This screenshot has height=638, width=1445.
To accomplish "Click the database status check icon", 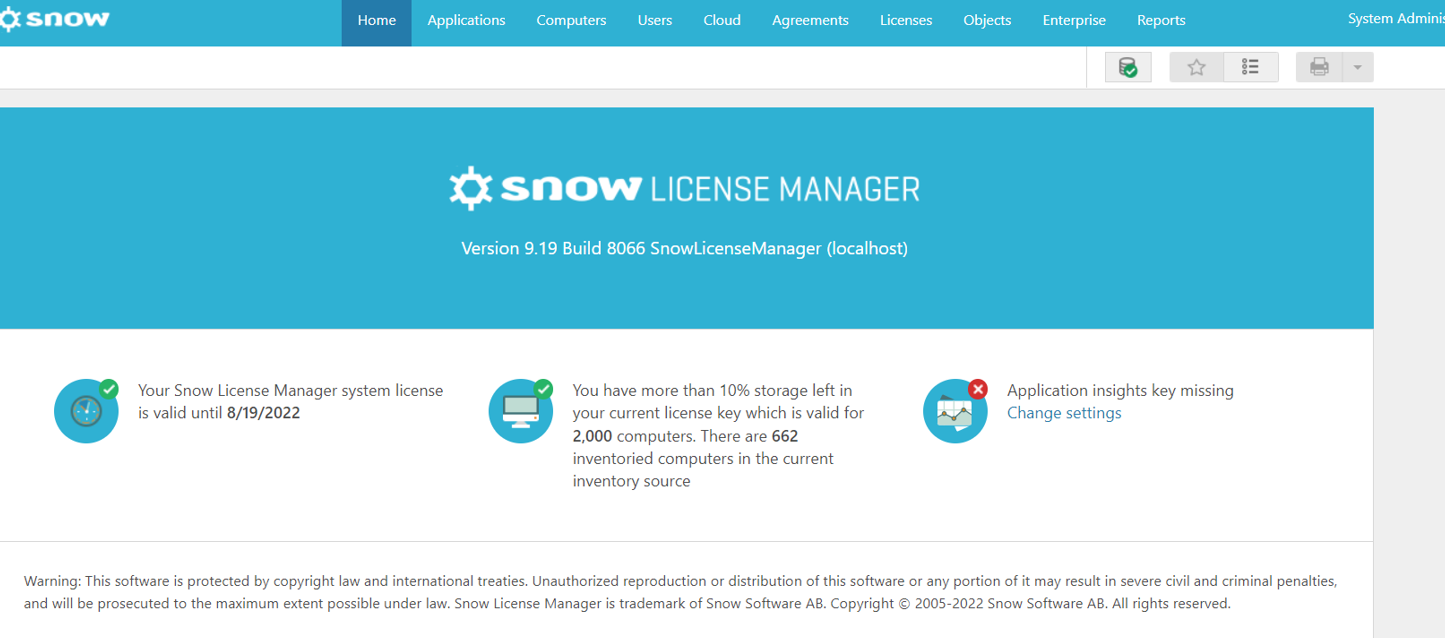I will click(x=1128, y=67).
